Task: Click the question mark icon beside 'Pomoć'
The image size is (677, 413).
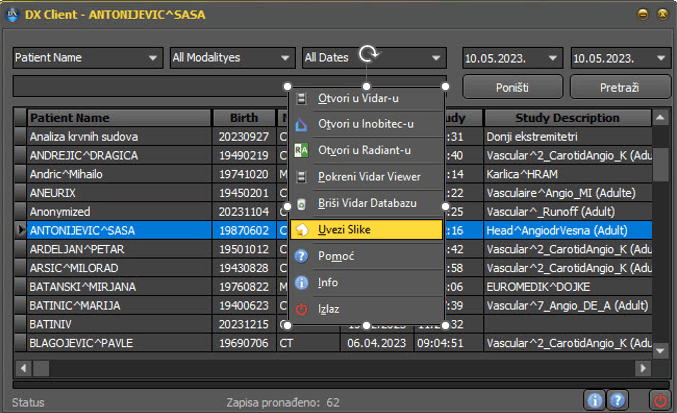Action: pyautogui.click(x=302, y=256)
